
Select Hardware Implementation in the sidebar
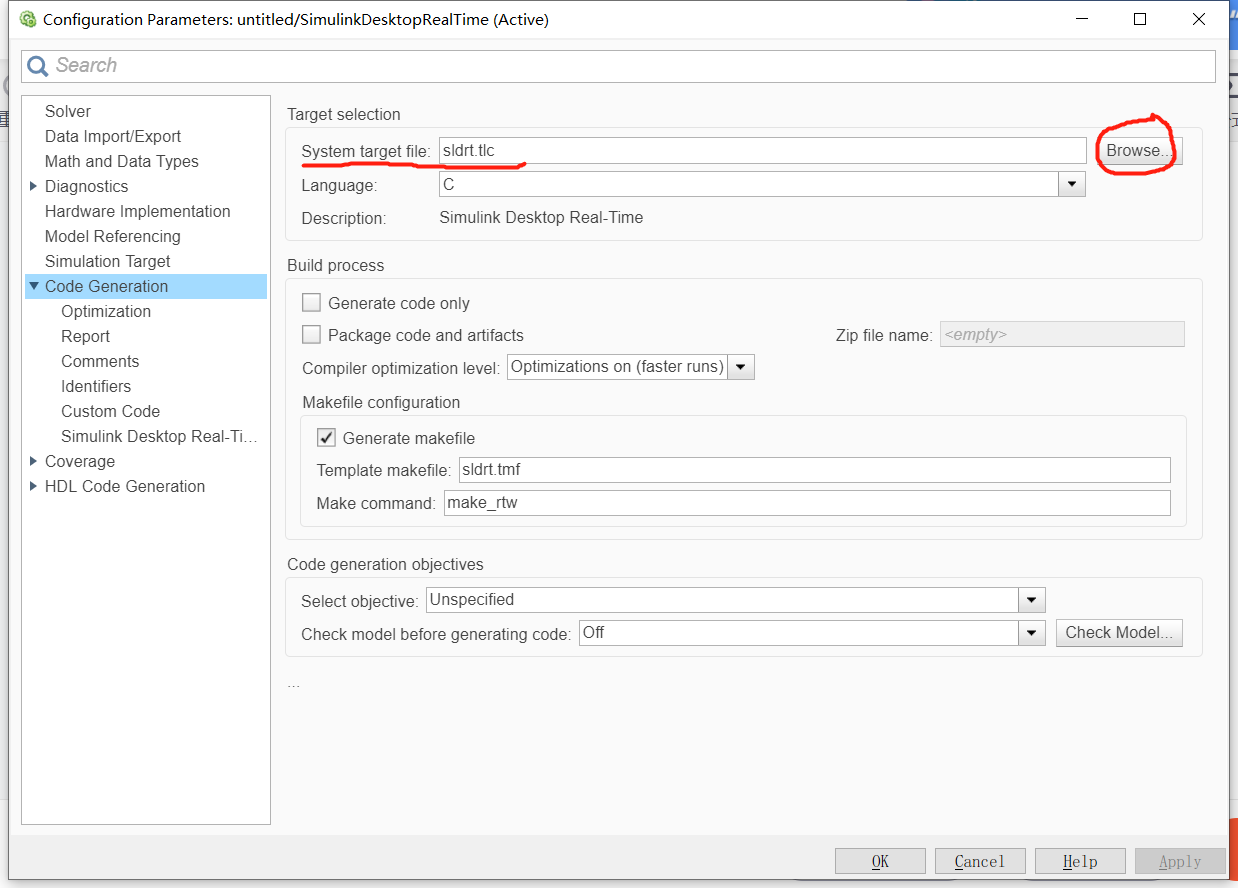click(x=137, y=211)
